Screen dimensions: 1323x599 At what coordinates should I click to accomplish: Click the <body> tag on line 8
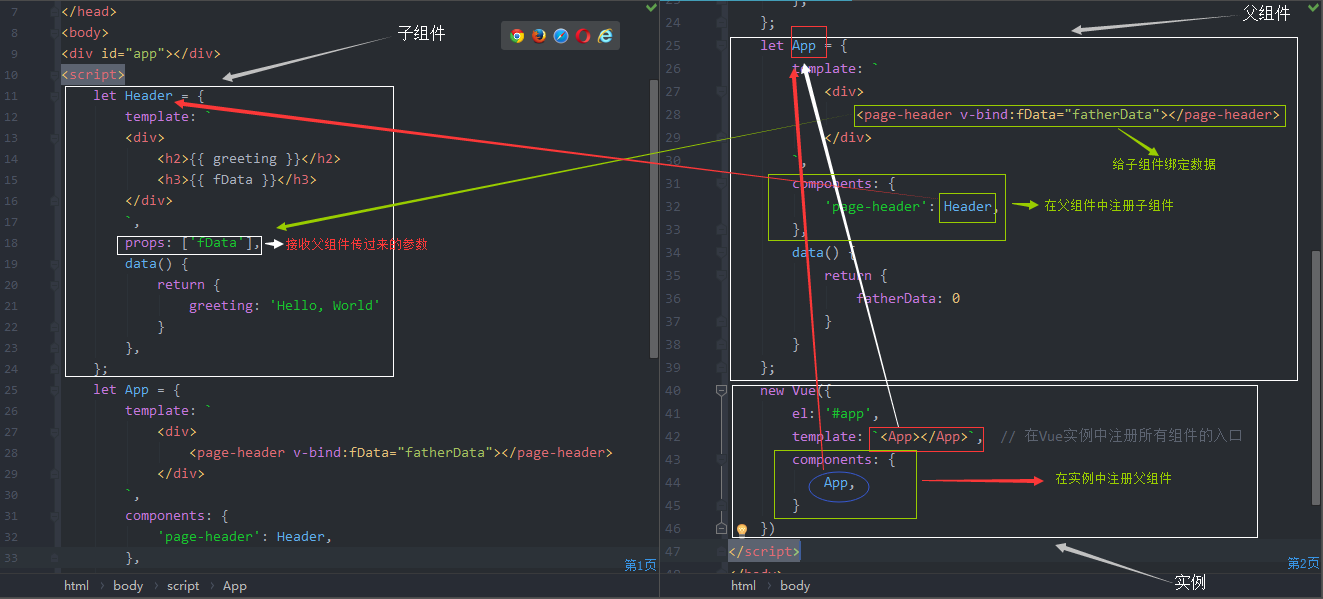(85, 33)
